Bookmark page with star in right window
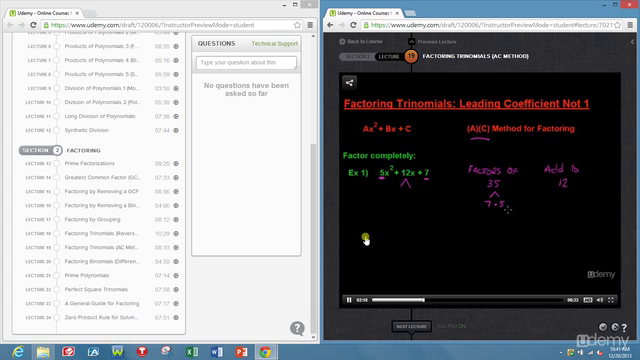 click(x=618, y=25)
